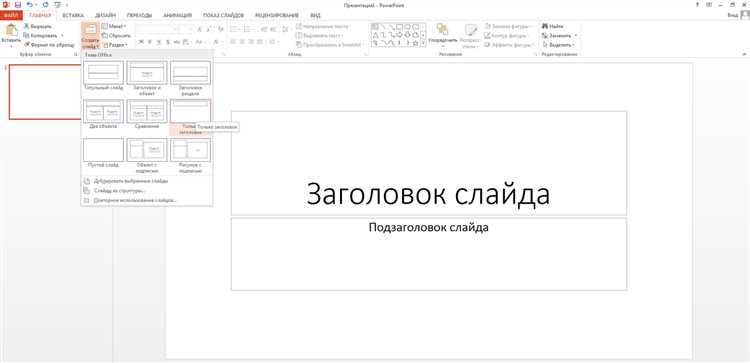Click Вырезать (Cut) scissors

[x=37, y=26]
